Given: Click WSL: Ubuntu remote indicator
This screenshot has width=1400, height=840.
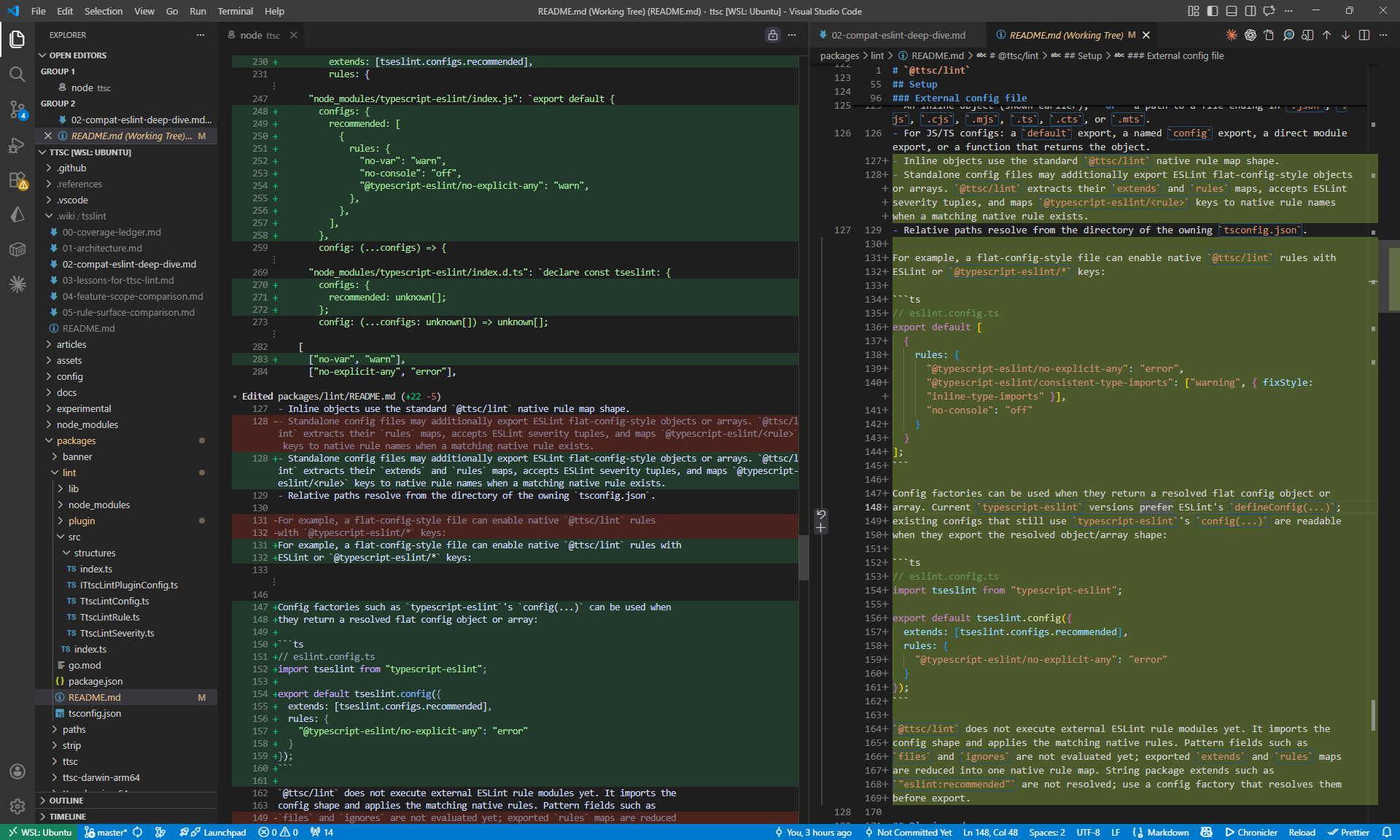Looking at the screenshot, I should 40,832.
